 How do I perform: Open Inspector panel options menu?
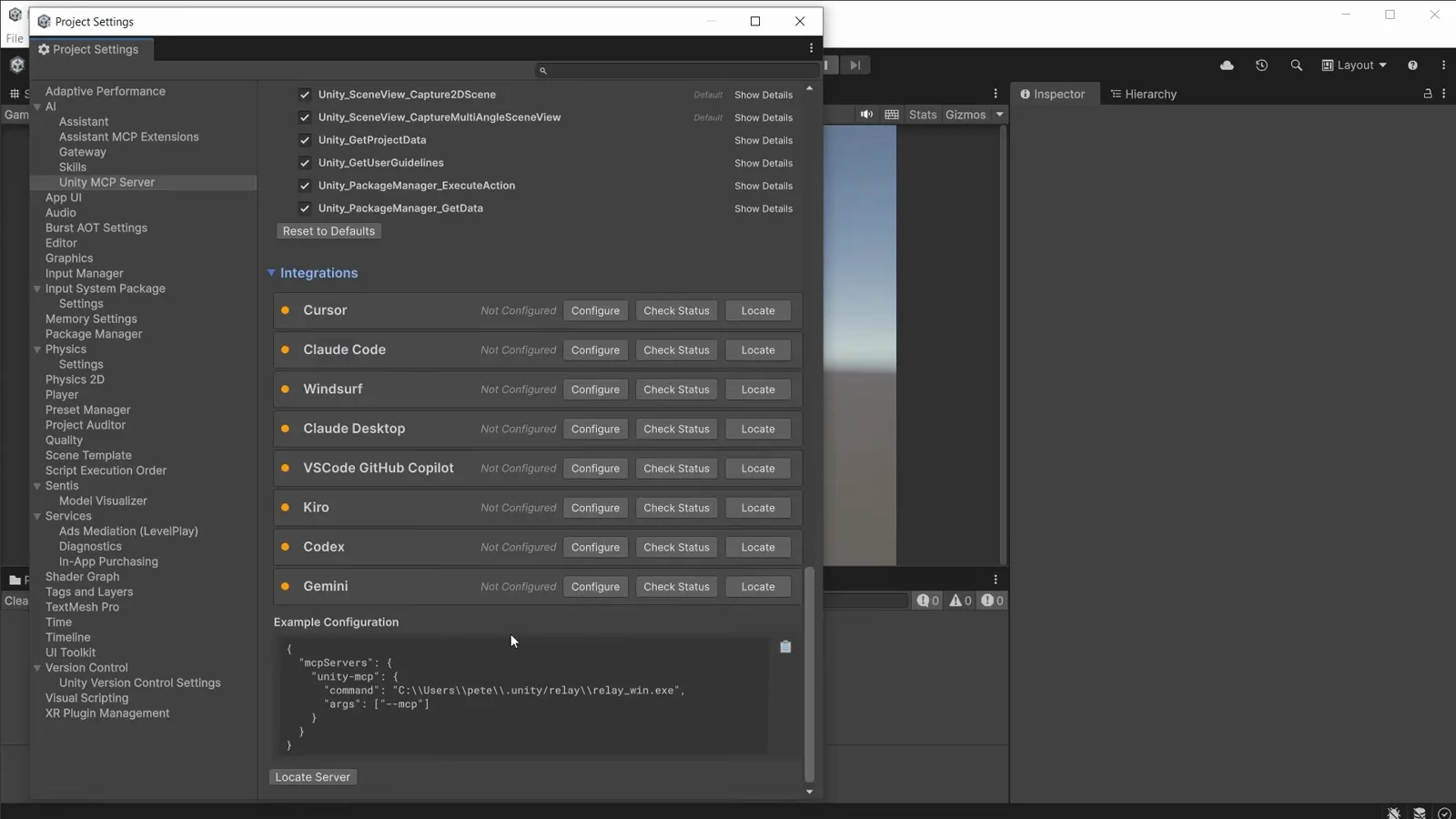(x=1444, y=94)
